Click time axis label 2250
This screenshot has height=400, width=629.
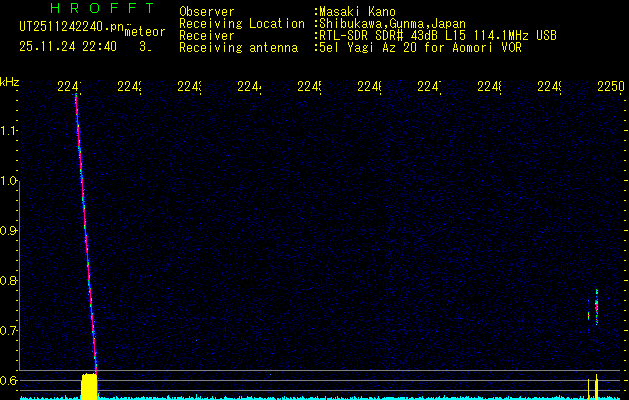(611, 86)
